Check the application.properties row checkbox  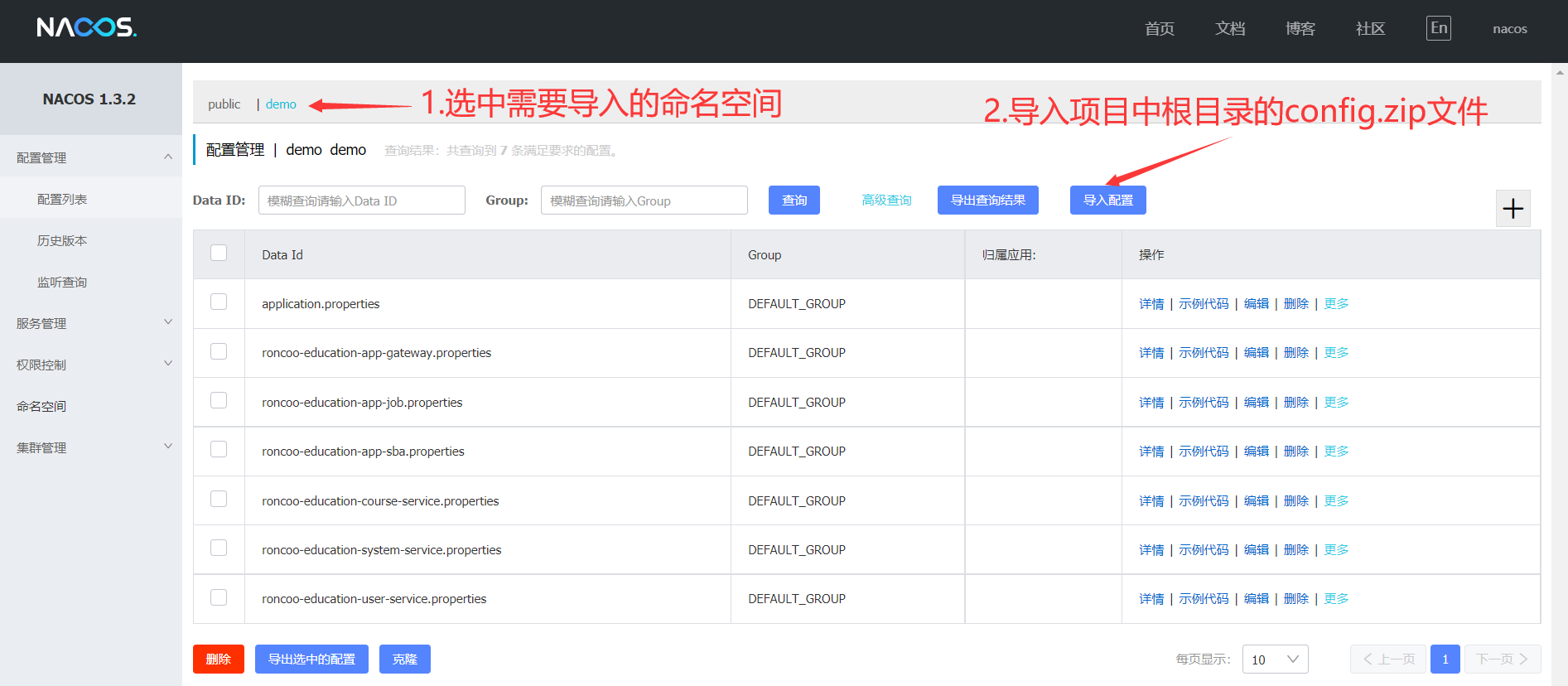pos(219,302)
